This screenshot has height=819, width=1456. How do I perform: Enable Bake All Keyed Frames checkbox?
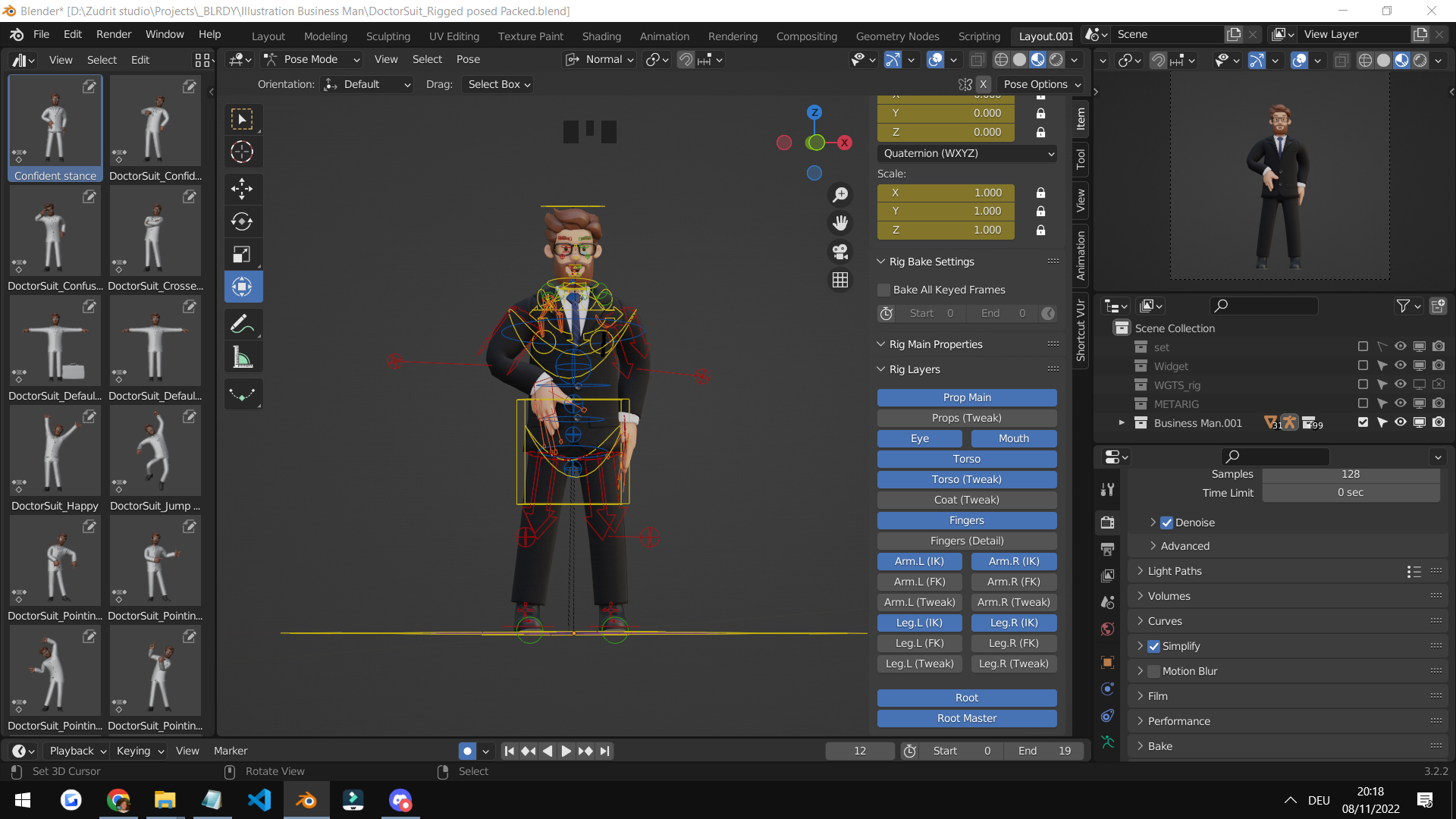tap(884, 290)
